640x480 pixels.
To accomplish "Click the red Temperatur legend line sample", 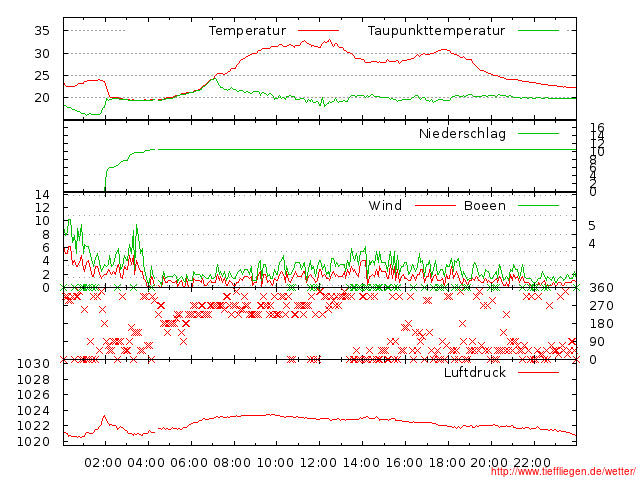I will (318, 31).
